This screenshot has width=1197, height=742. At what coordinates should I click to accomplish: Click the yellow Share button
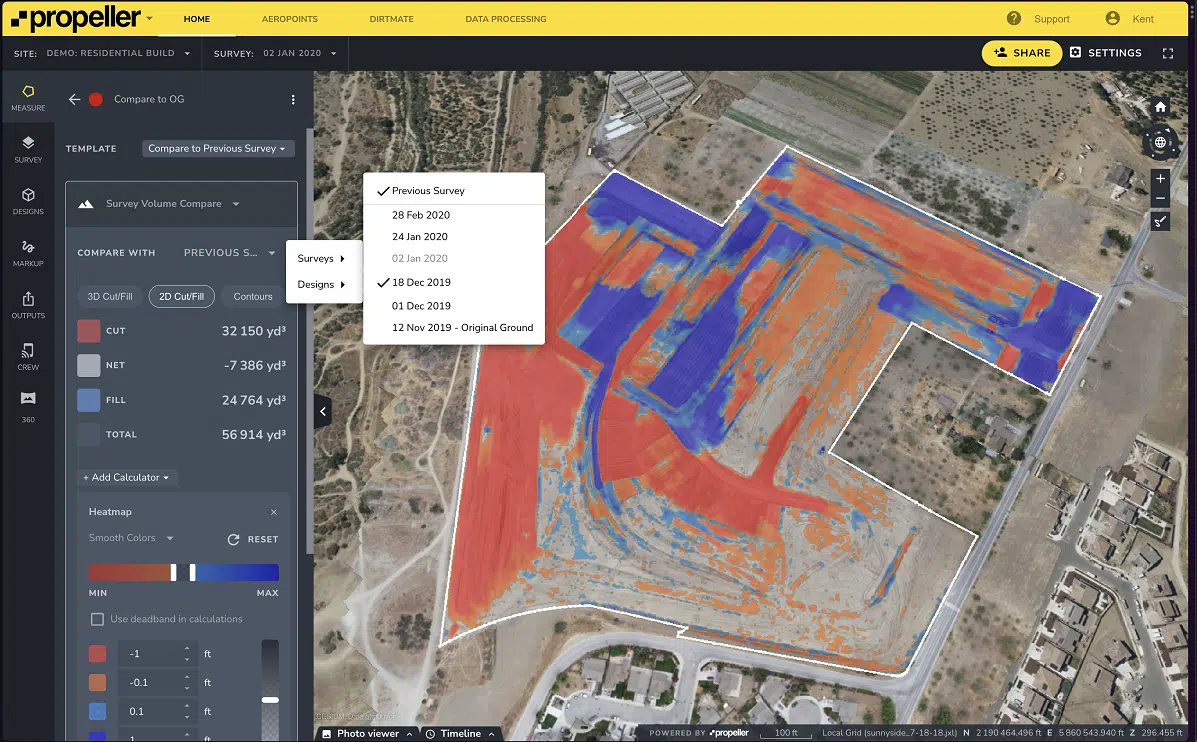pyautogui.click(x=1022, y=53)
